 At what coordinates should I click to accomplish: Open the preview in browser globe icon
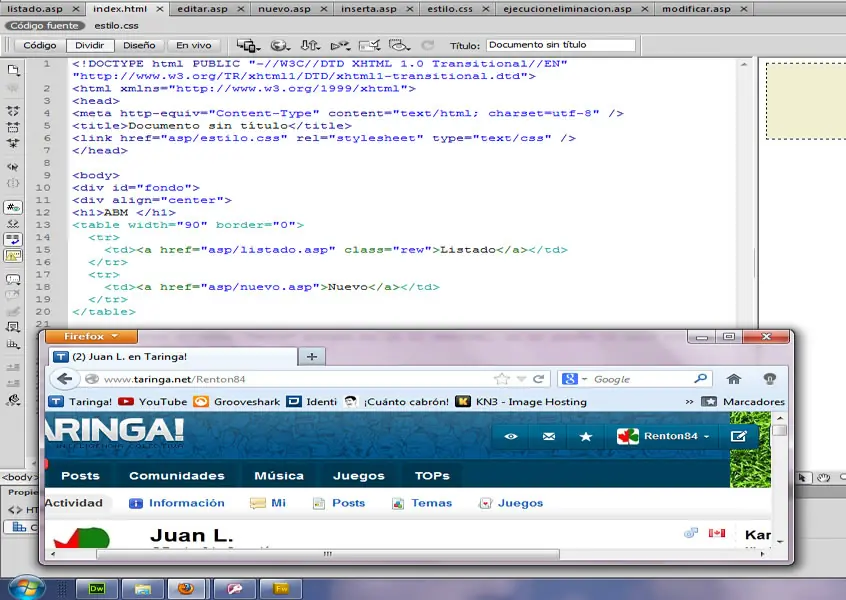point(279,45)
